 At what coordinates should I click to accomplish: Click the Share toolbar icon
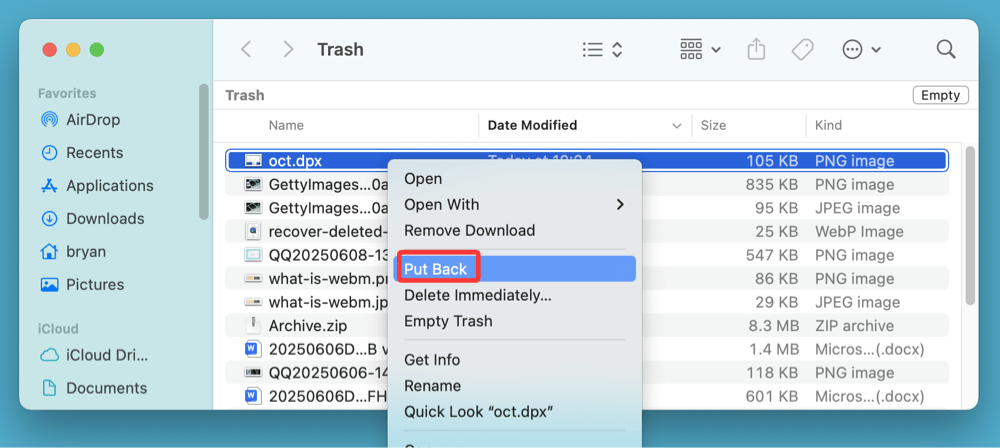(x=756, y=49)
